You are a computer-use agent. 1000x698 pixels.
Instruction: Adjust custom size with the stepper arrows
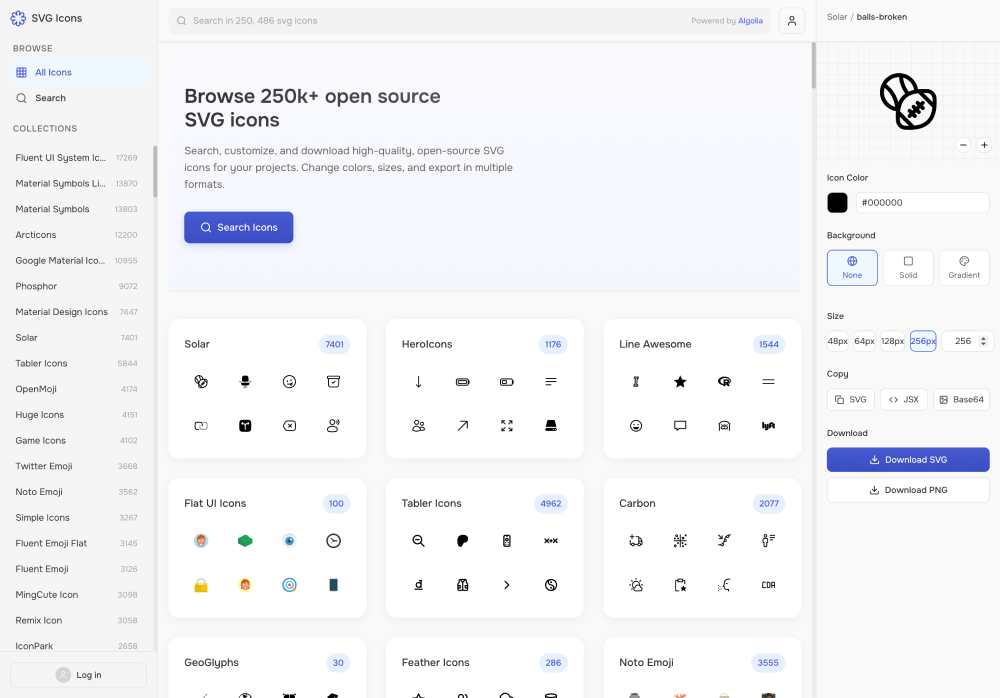983,341
